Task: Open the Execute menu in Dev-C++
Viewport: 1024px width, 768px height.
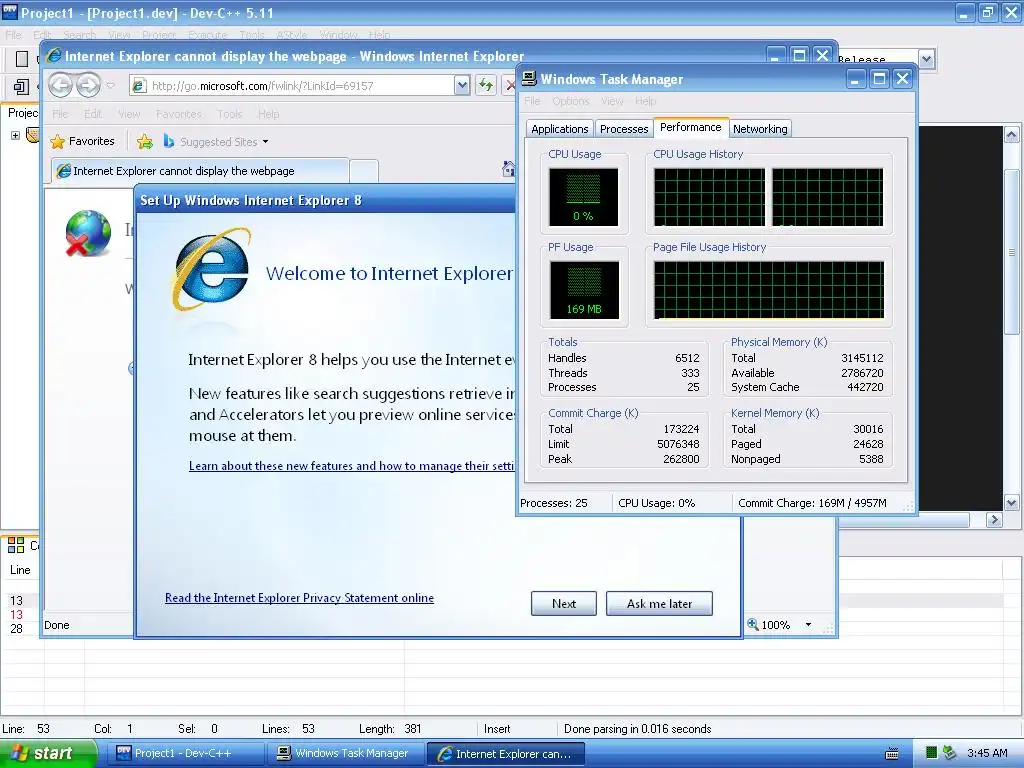Action: pyautogui.click(x=208, y=35)
